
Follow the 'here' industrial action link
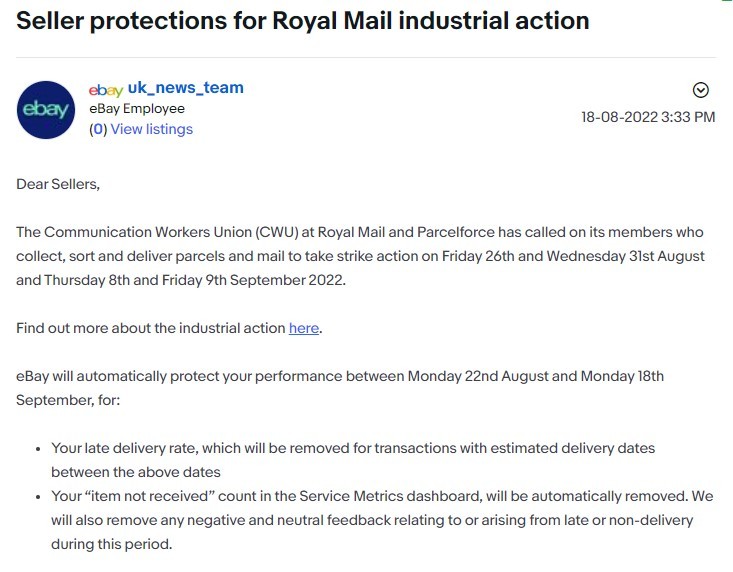(x=304, y=328)
